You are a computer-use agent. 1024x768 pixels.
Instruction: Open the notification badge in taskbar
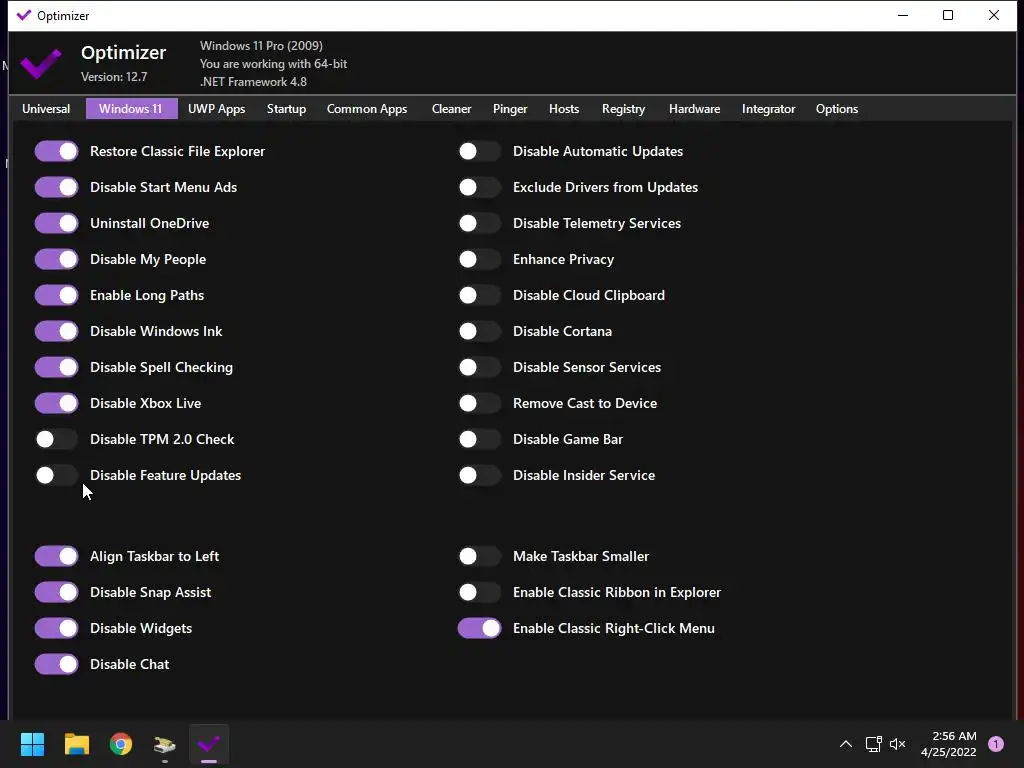click(996, 744)
